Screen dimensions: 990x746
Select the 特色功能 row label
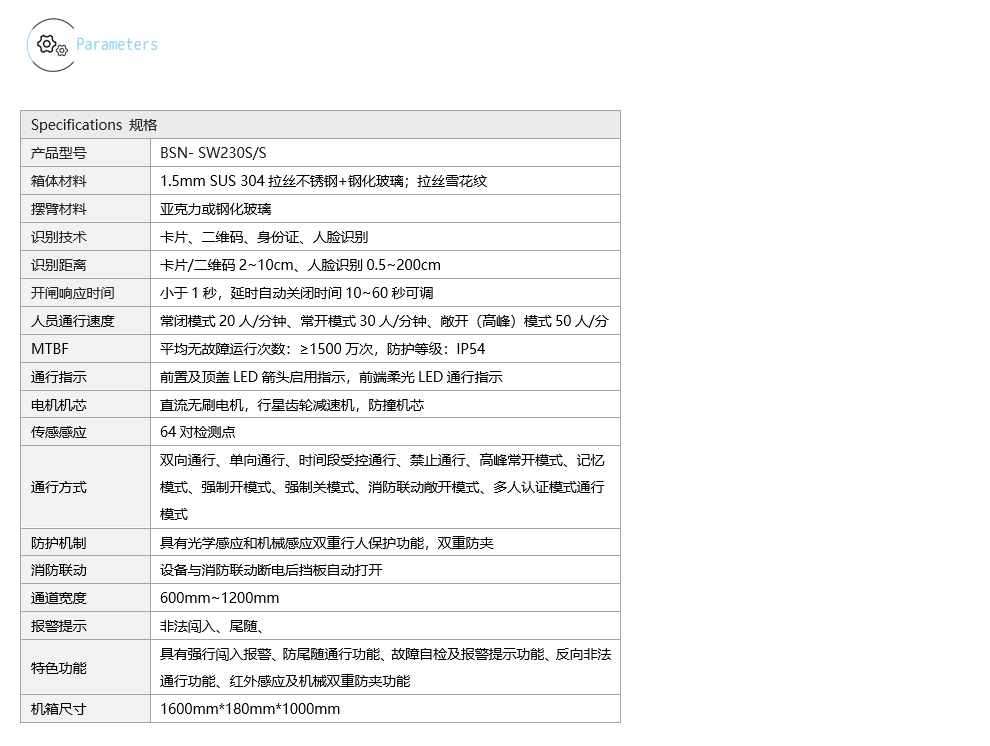[x=59, y=668]
